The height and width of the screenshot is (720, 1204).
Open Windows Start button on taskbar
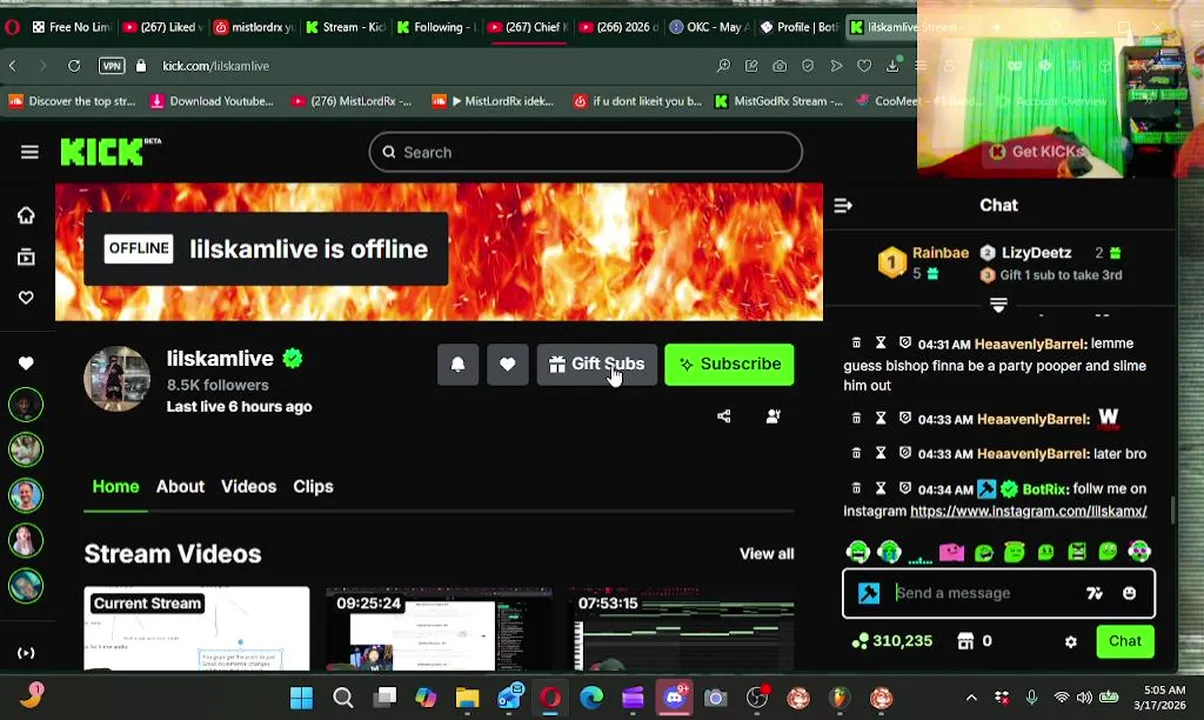(x=301, y=697)
